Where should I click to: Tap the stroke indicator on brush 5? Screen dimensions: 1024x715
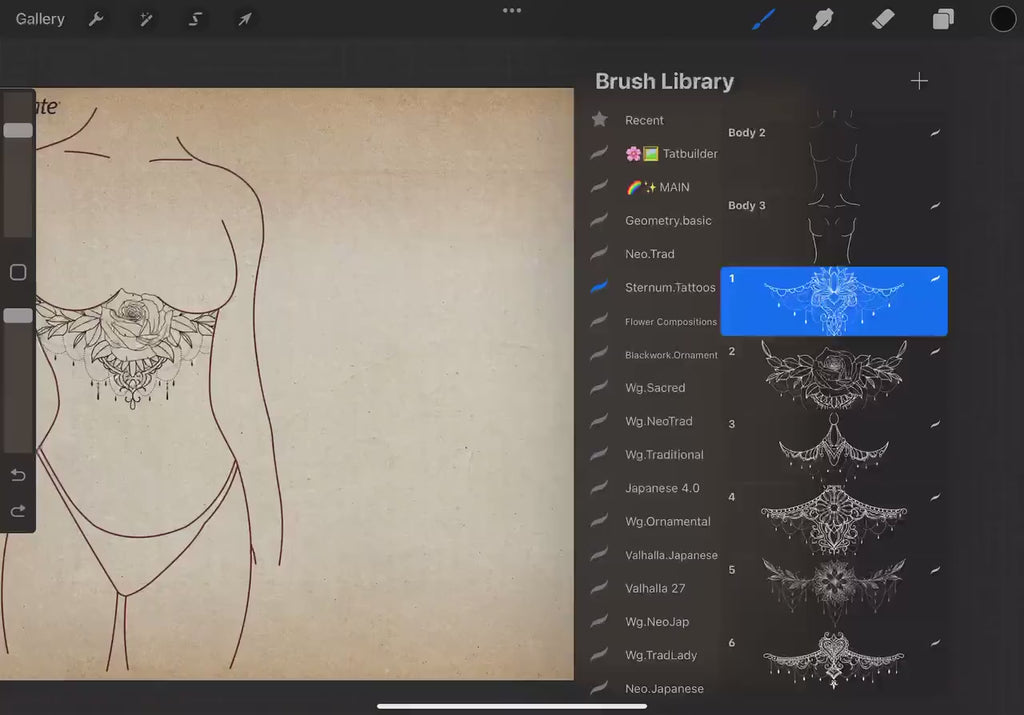(x=935, y=569)
